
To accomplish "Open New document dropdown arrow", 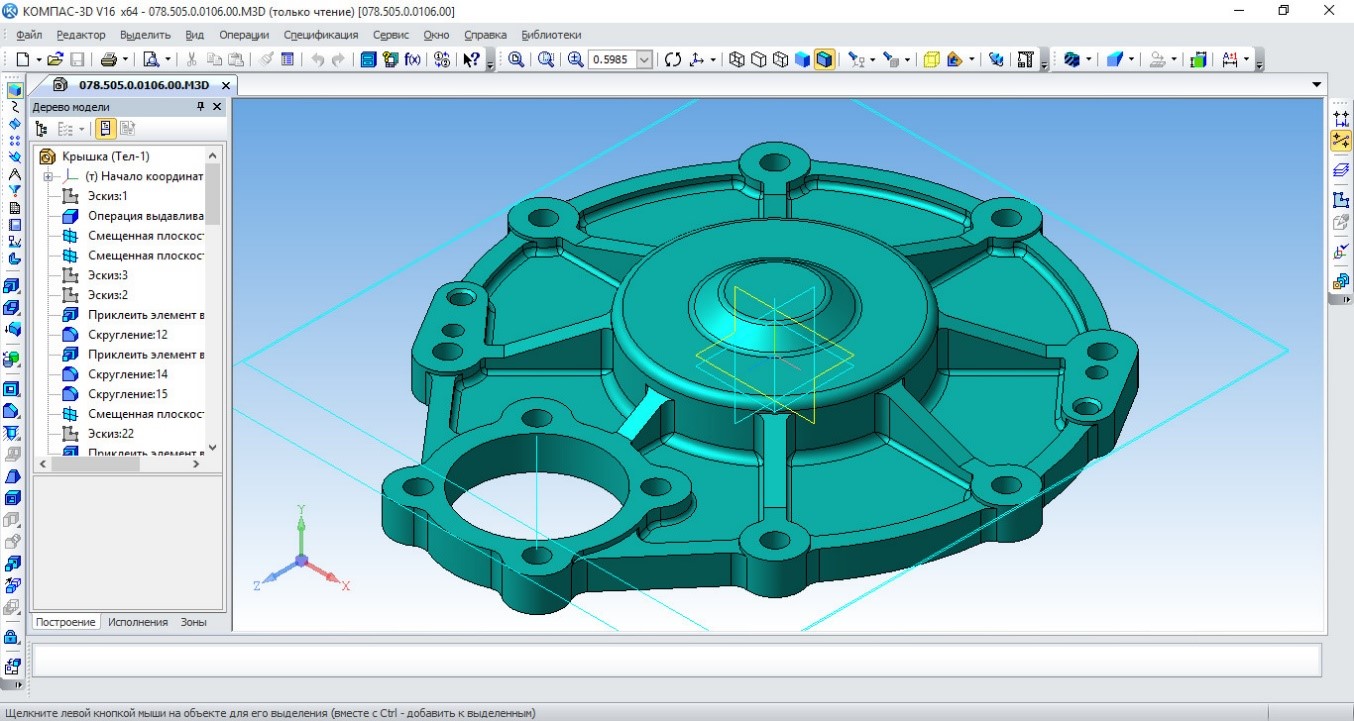I will point(38,60).
